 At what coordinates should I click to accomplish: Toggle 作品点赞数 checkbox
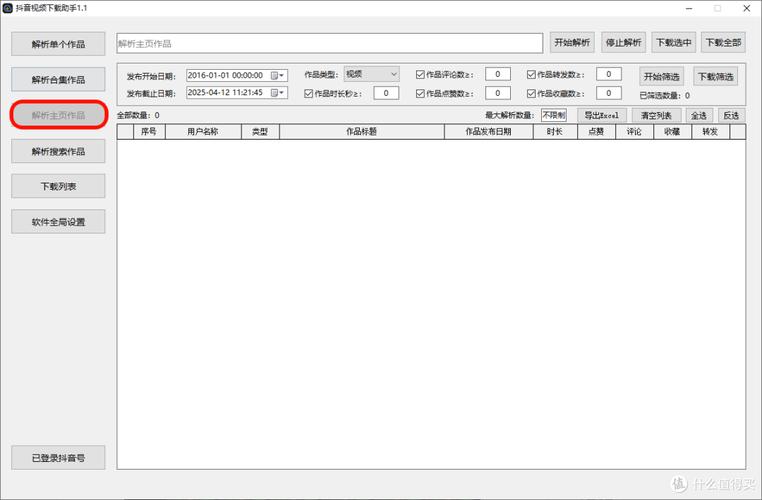(x=420, y=93)
